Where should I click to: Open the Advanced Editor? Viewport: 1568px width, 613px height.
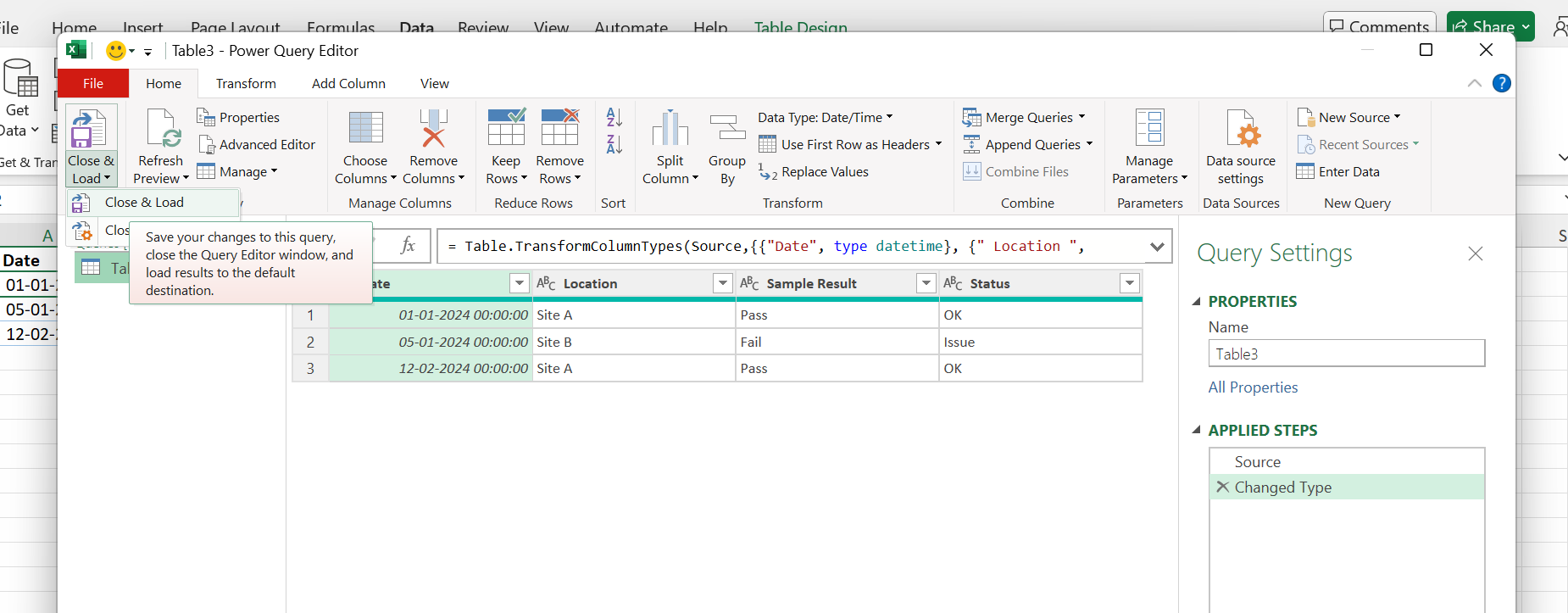pos(257,144)
